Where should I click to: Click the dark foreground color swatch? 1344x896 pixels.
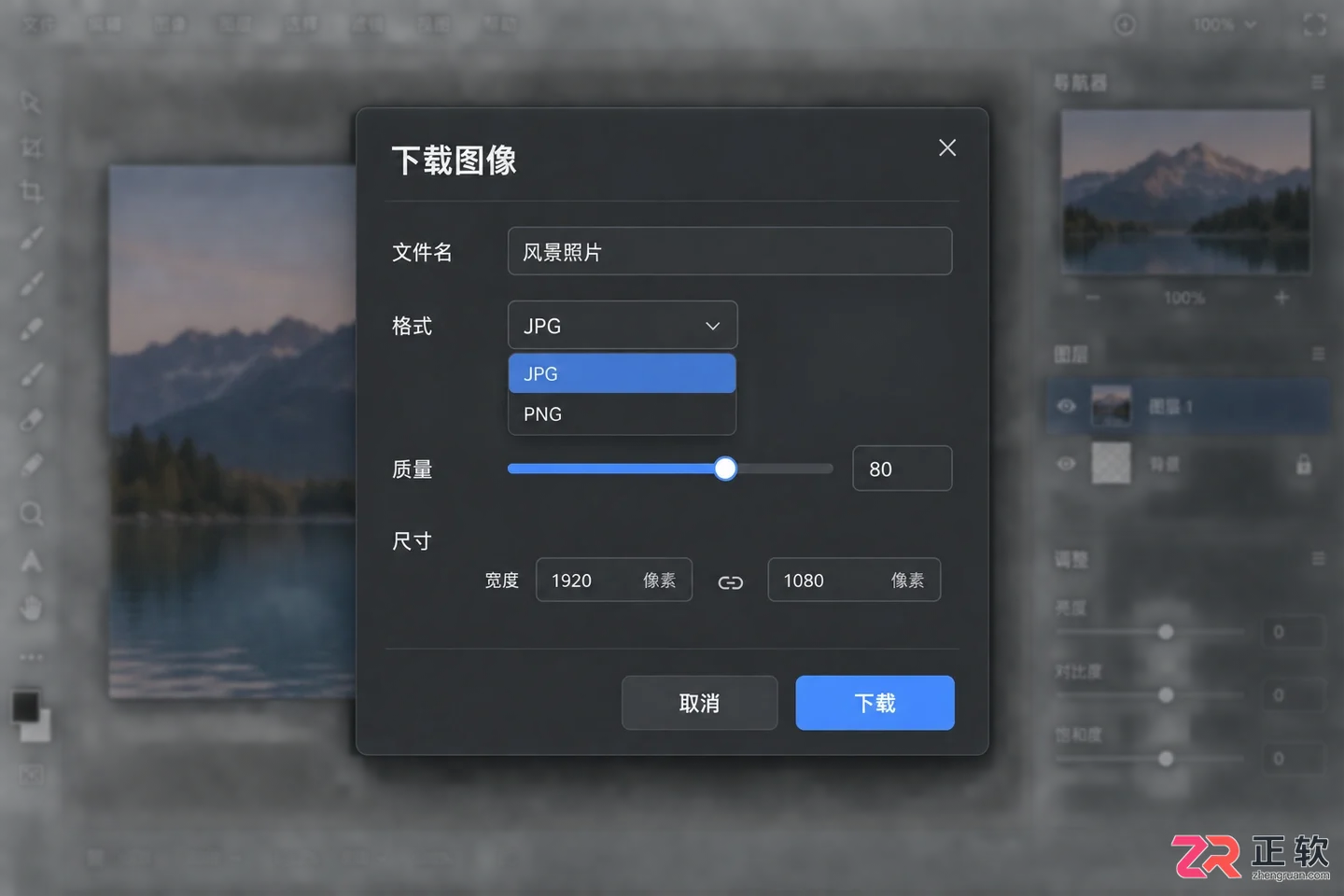click(25, 706)
